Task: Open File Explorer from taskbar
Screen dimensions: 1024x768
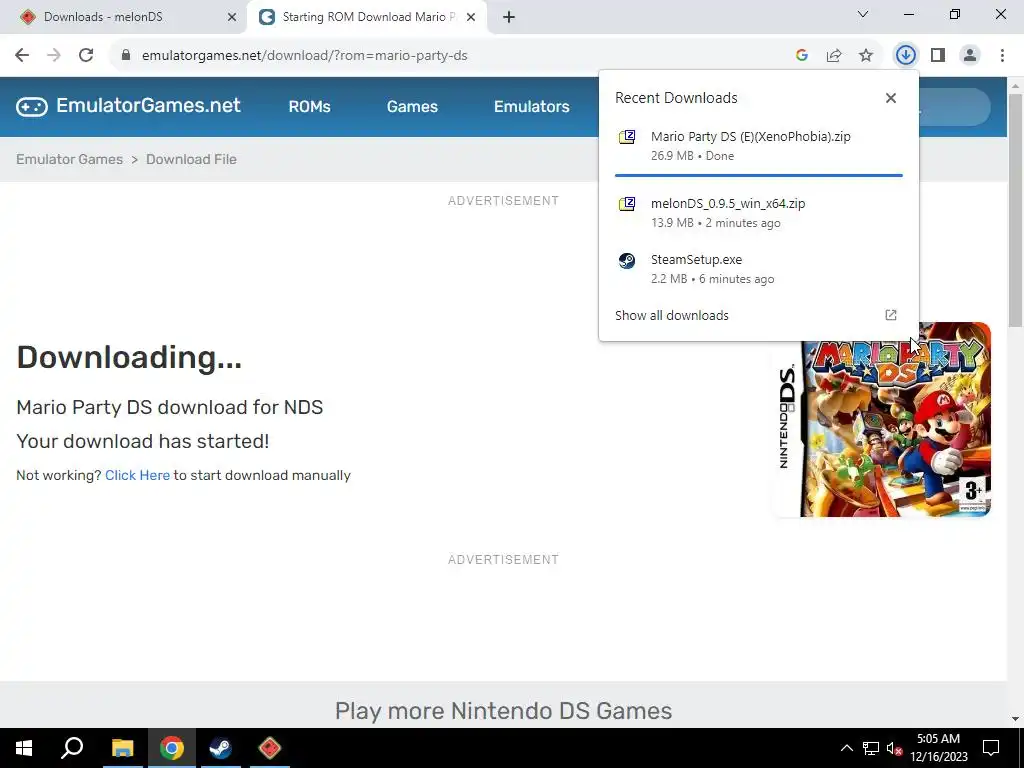Action: [x=122, y=748]
